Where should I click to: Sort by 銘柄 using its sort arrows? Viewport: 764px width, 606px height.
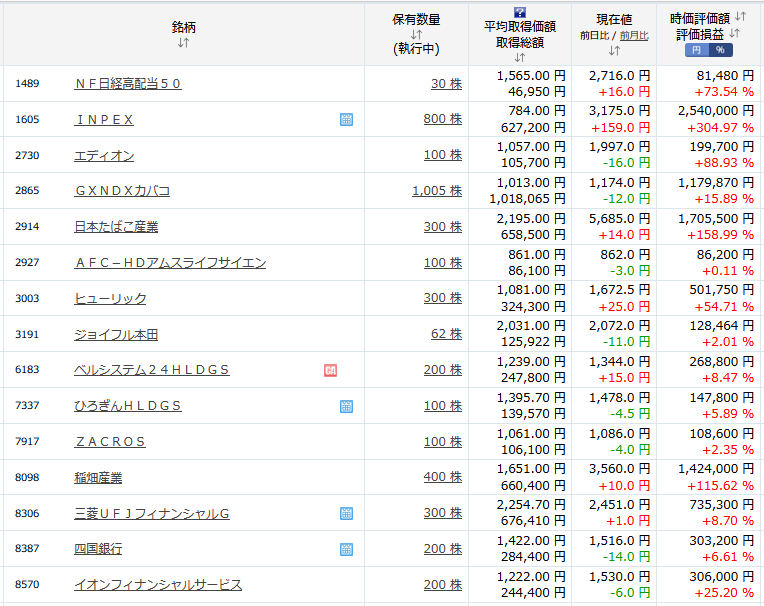coord(183,43)
